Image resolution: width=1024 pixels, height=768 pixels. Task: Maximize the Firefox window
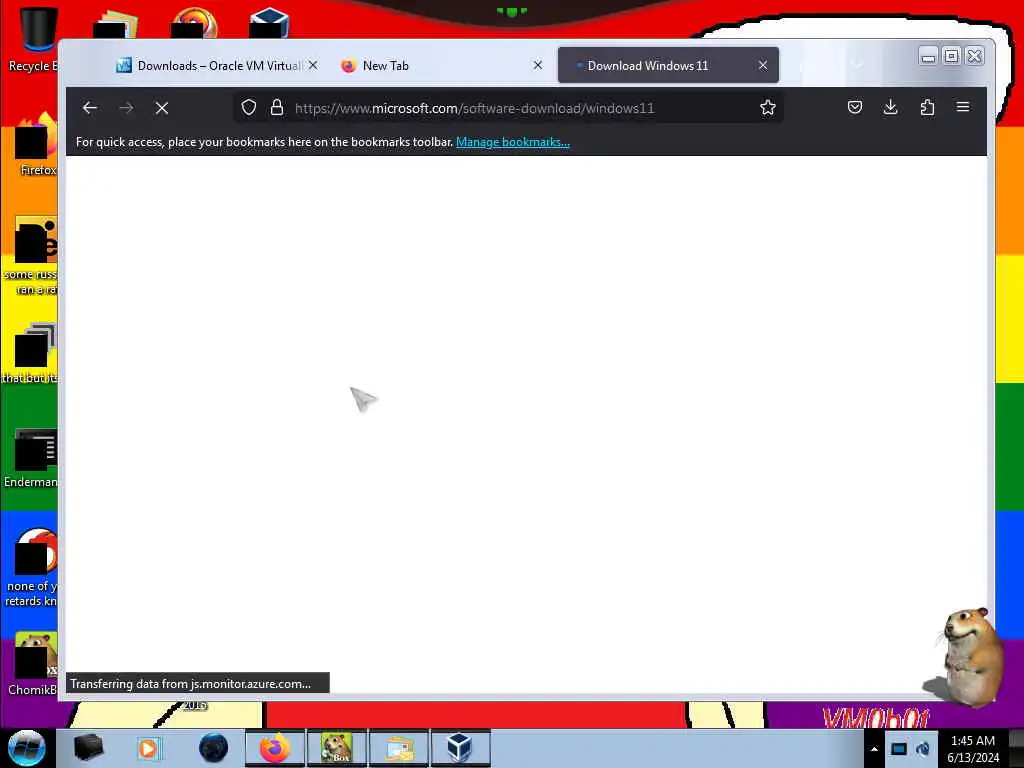[x=952, y=57]
